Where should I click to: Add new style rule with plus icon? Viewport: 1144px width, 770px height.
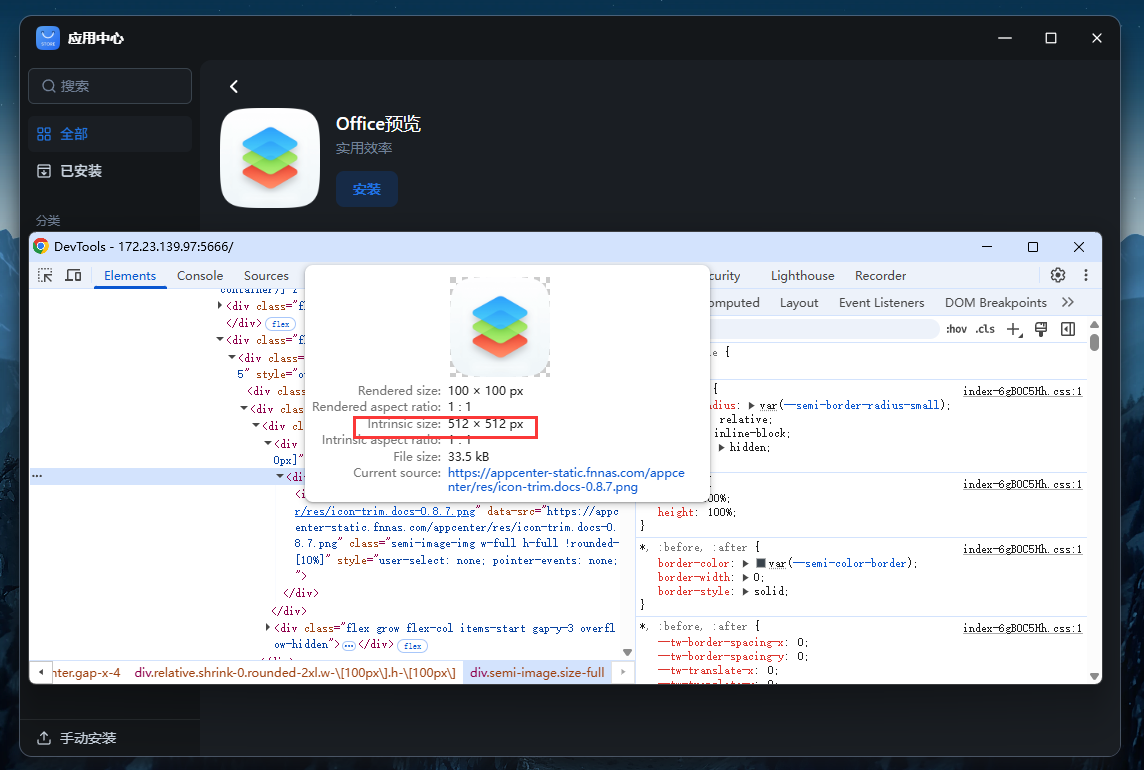(x=1014, y=329)
